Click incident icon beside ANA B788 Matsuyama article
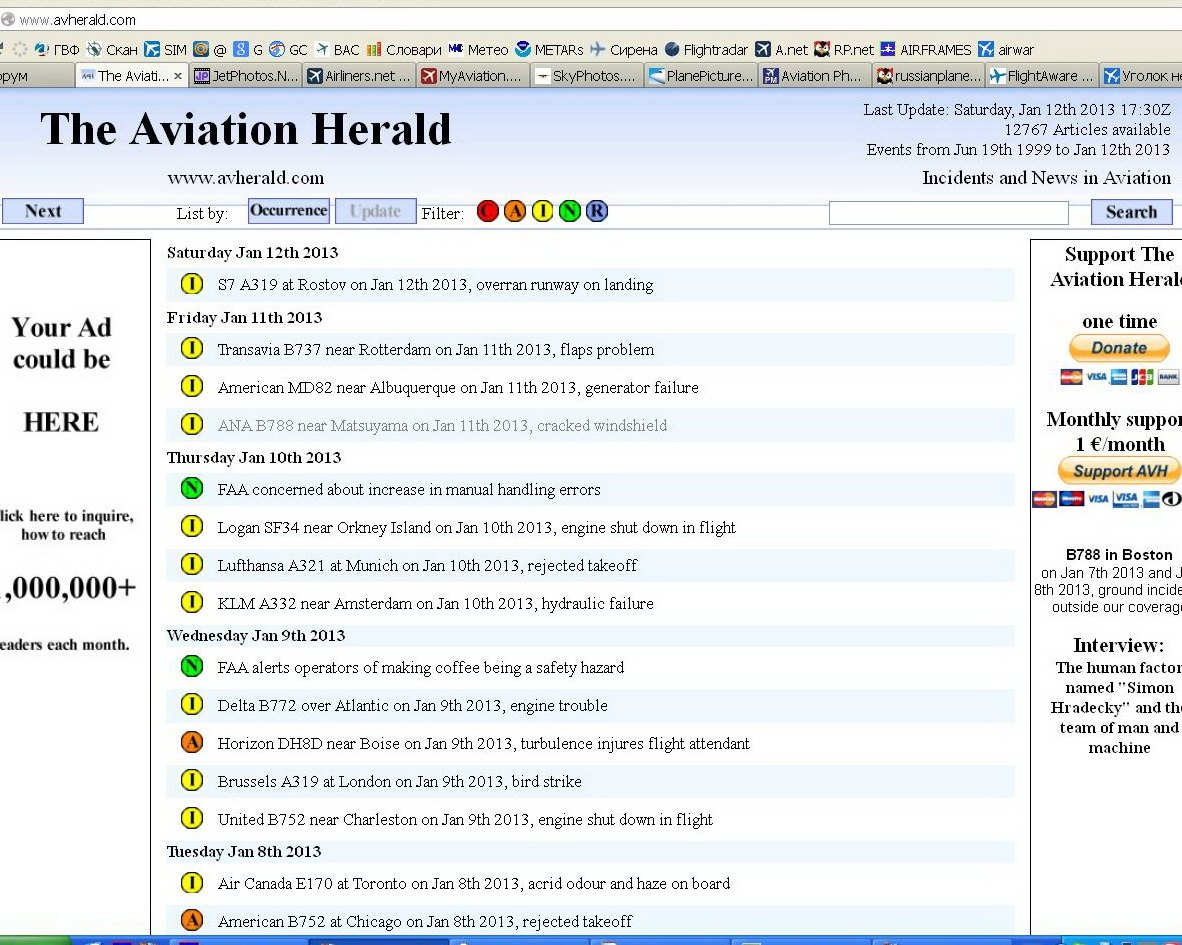This screenshot has height=945, width=1182. (x=192, y=424)
